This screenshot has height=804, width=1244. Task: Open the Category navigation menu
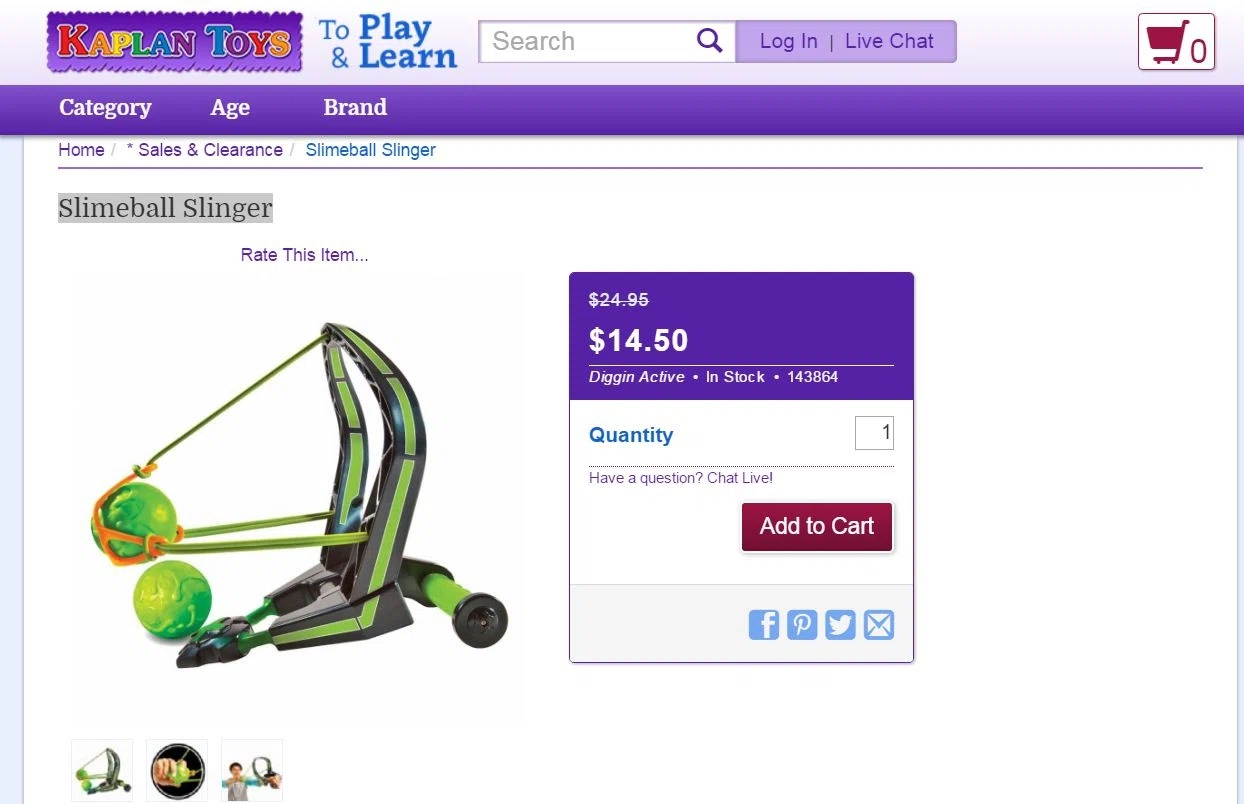pos(105,107)
